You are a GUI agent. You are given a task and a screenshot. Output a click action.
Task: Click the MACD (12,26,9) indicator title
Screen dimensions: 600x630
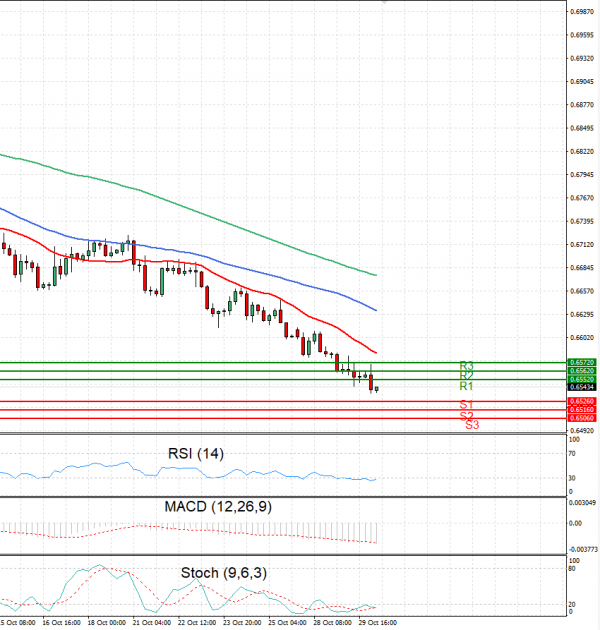point(218,507)
